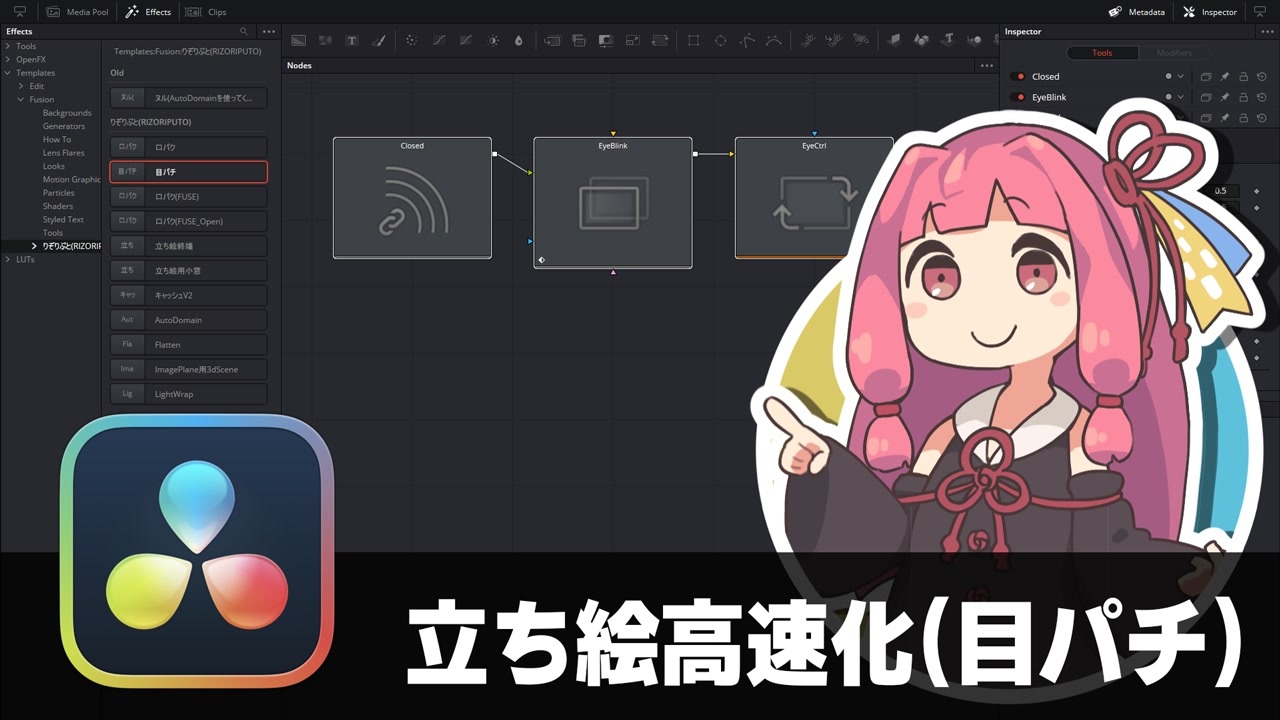1280x720 pixels.
Task: Toggle the EyeBlink tool enable switch
Action: 1021,97
